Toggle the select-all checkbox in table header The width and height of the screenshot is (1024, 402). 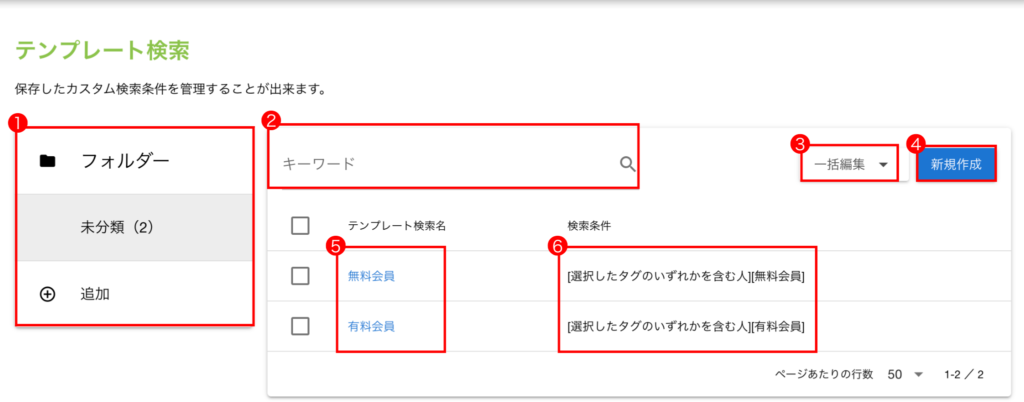(300, 226)
